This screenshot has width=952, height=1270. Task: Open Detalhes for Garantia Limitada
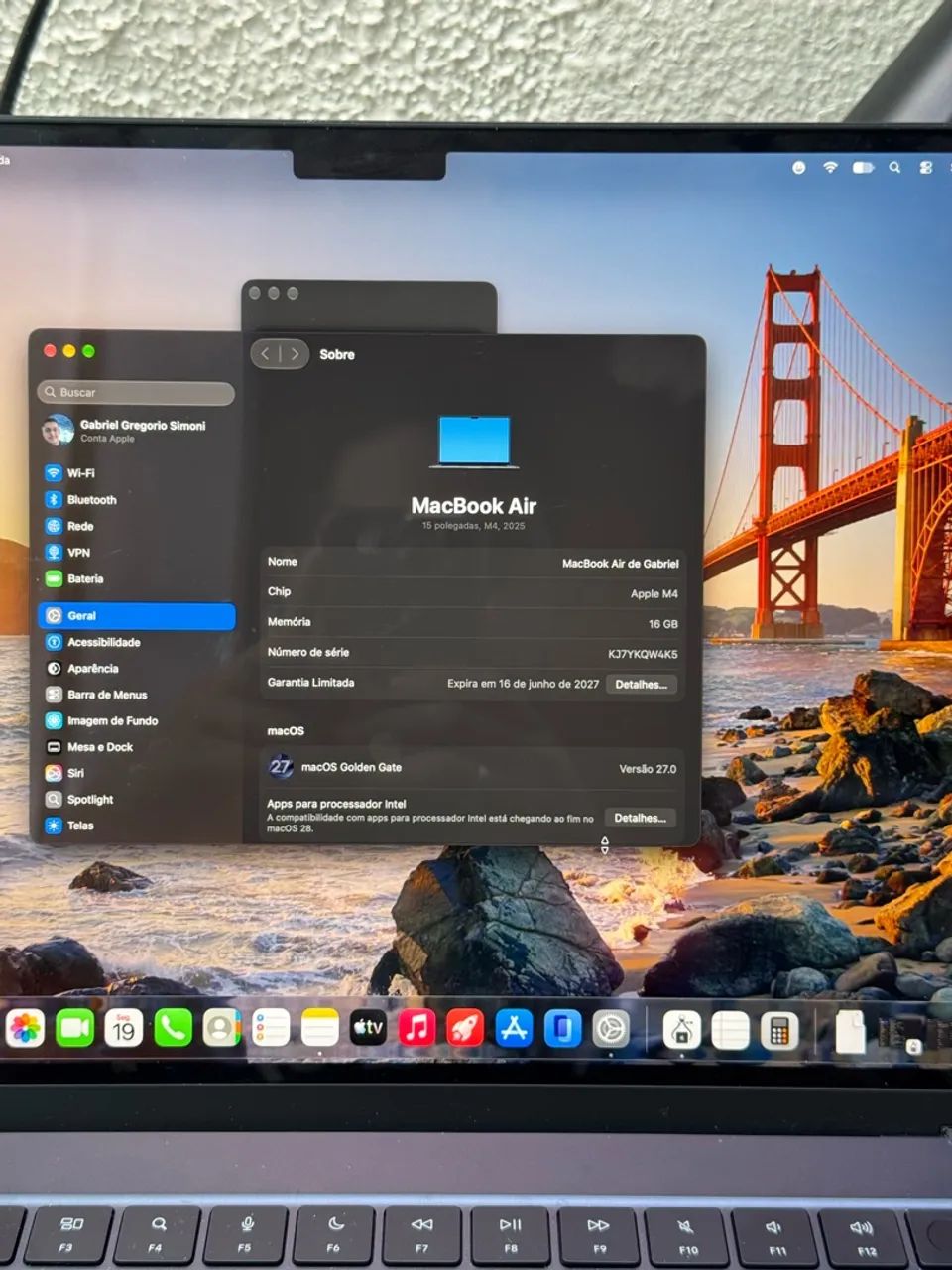point(641,685)
